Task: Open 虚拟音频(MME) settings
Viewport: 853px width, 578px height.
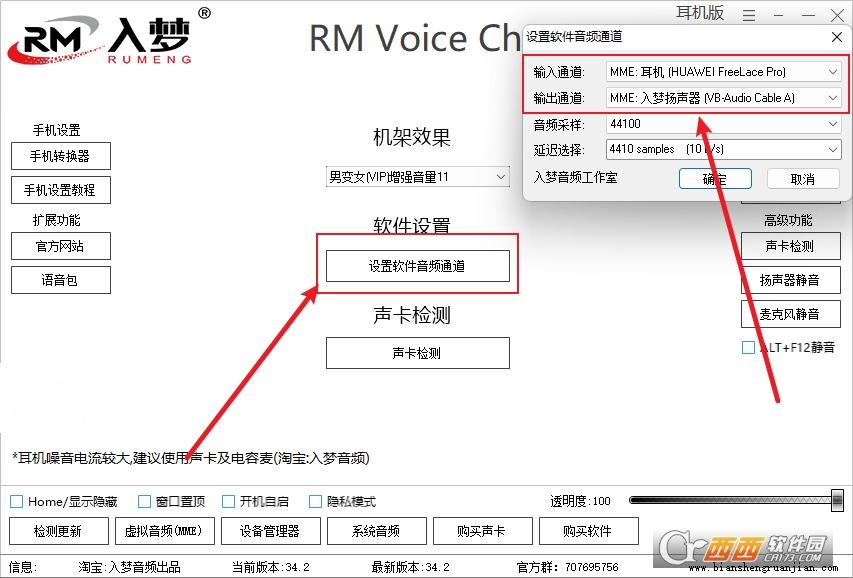Action: coord(165,531)
